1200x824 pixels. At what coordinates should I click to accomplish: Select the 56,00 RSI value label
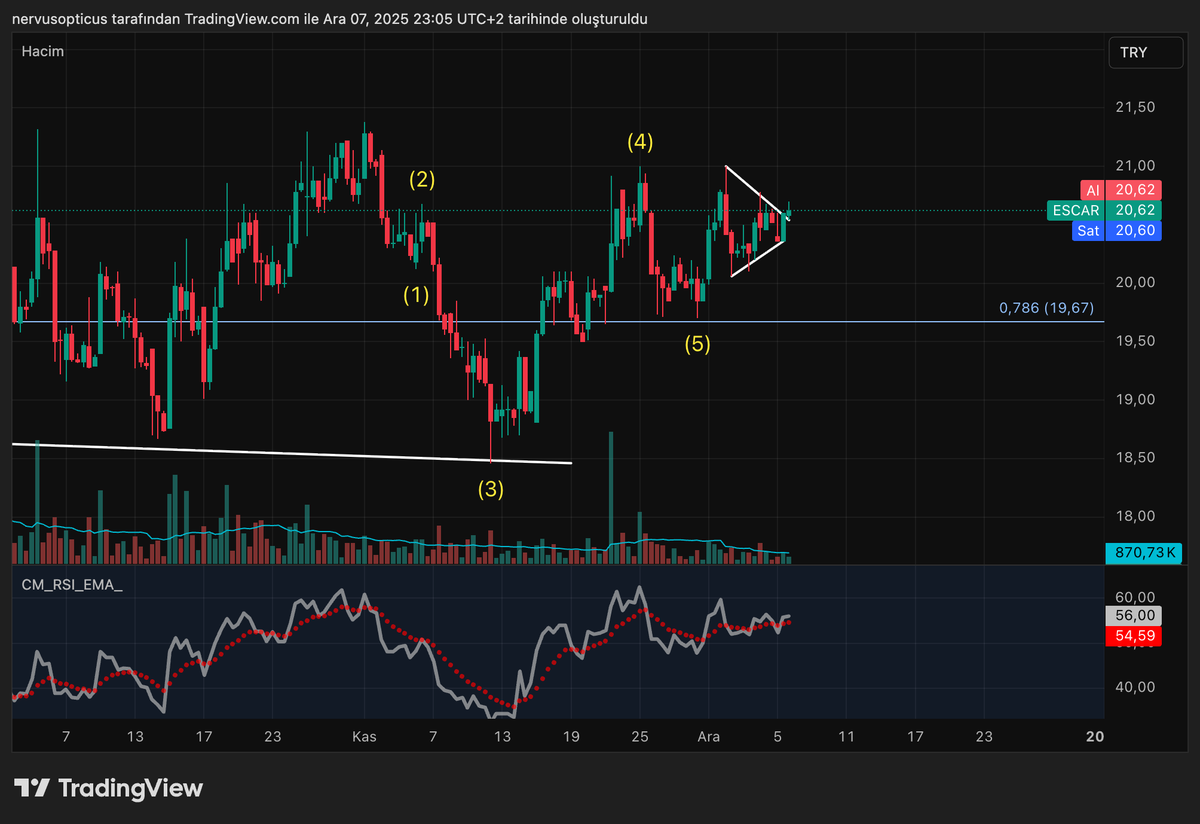click(1132, 616)
